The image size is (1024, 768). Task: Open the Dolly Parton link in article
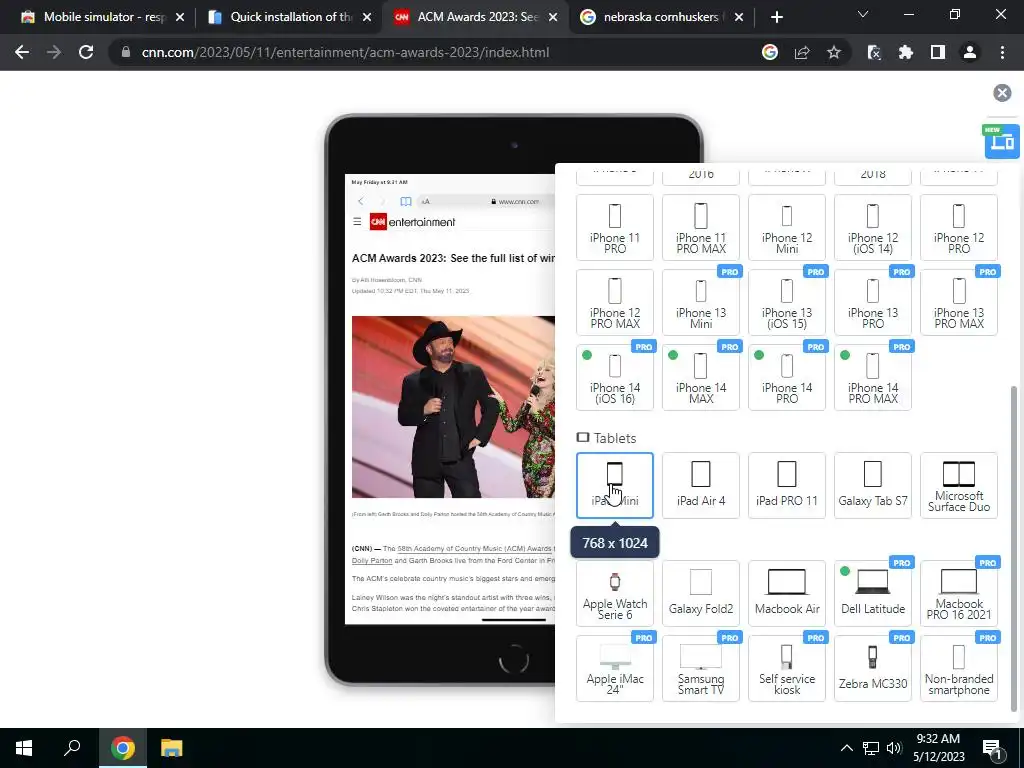point(372,560)
